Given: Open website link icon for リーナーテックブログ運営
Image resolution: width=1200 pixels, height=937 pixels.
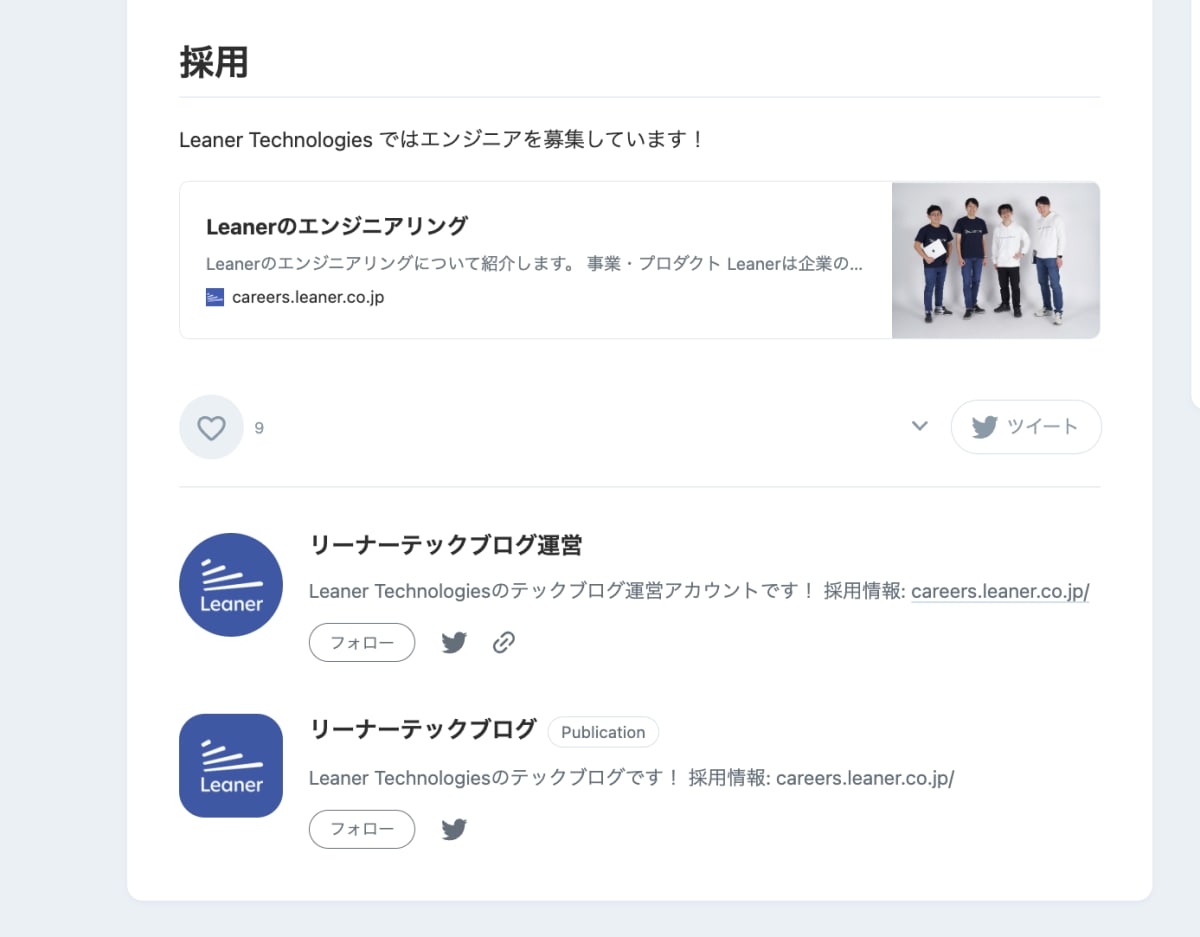Looking at the screenshot, I should click(x=504, y=643).
